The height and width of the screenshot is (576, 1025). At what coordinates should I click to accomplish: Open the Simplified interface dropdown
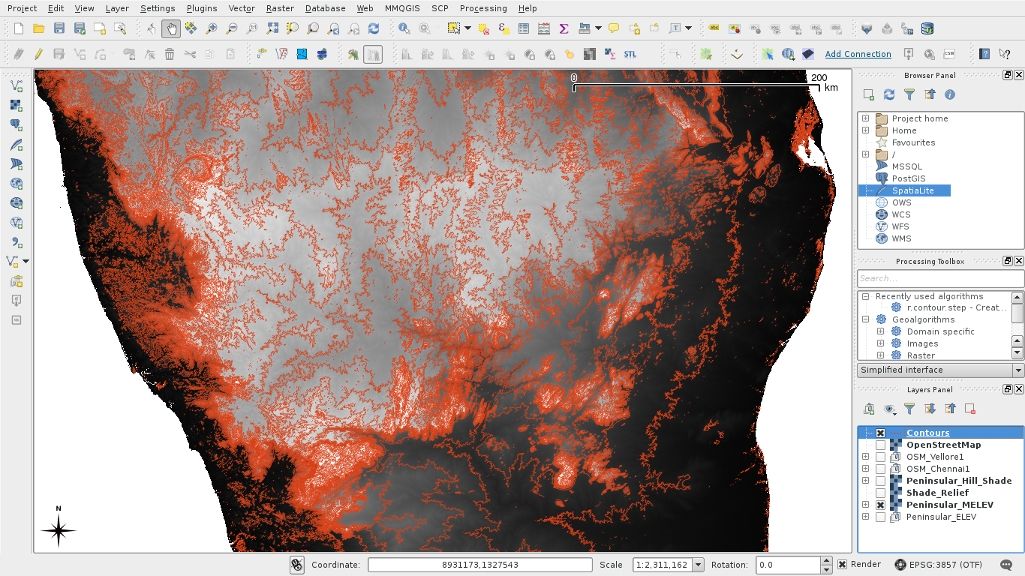click(x=1018, y=370)
